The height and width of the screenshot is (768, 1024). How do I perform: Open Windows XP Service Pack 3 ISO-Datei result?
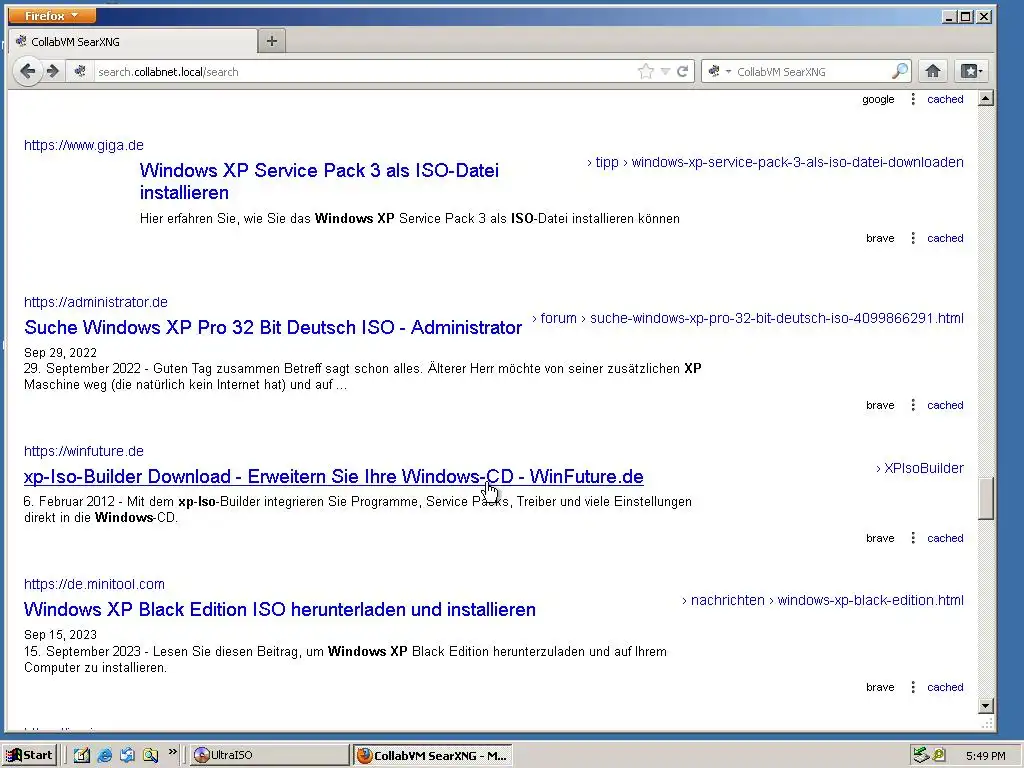(x=319, y=181)
